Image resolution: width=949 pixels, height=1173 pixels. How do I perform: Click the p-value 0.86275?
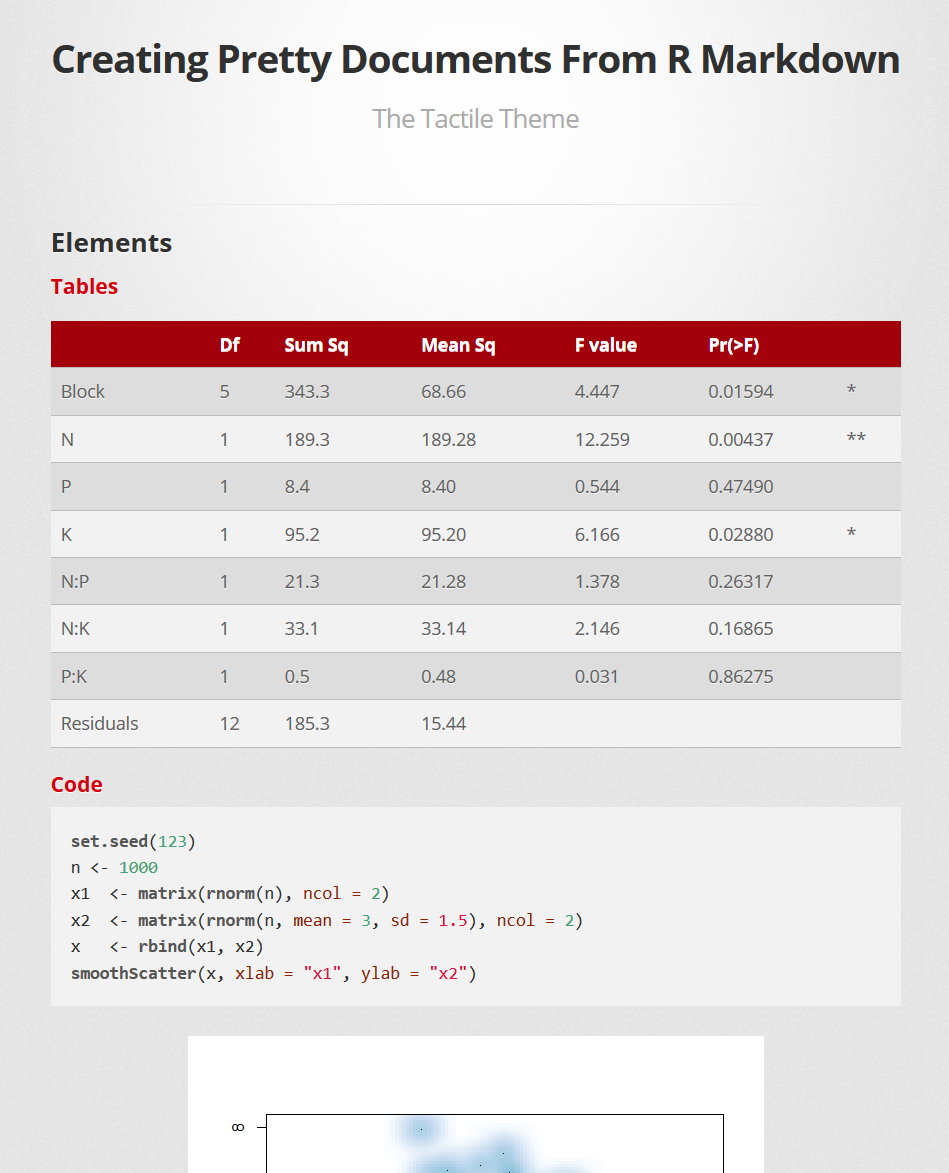point(741,676)
